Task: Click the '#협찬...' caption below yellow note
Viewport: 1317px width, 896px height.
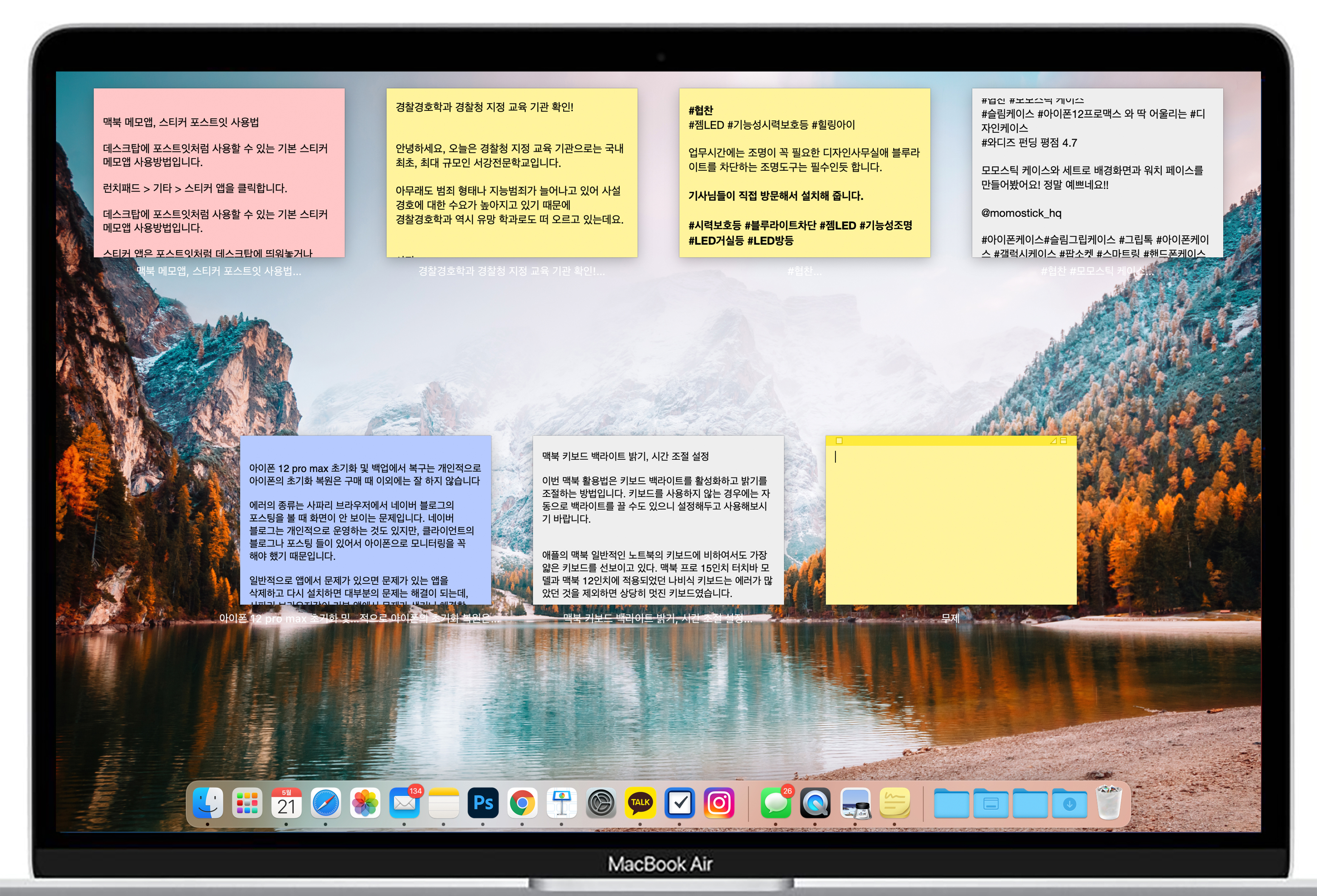Action: pos(805,271)
